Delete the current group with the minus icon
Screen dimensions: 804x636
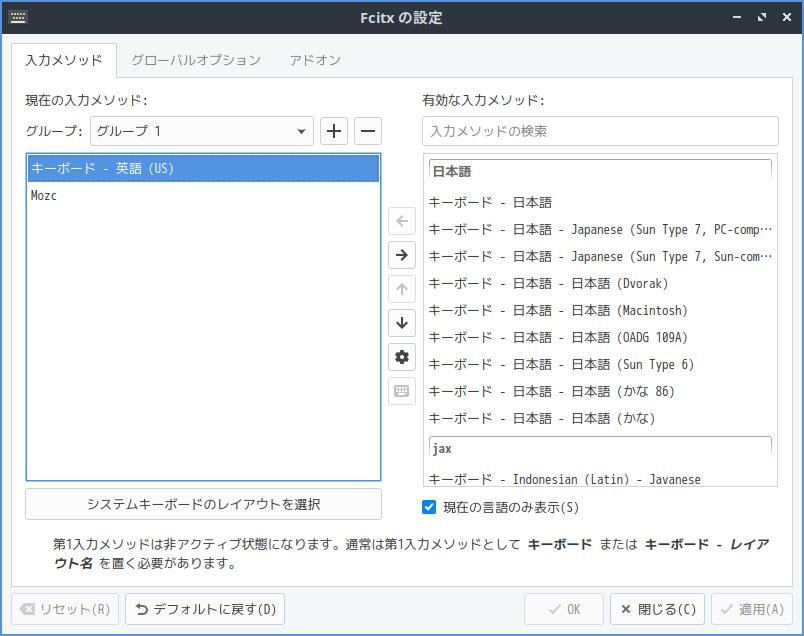click(x=366, y=130)
